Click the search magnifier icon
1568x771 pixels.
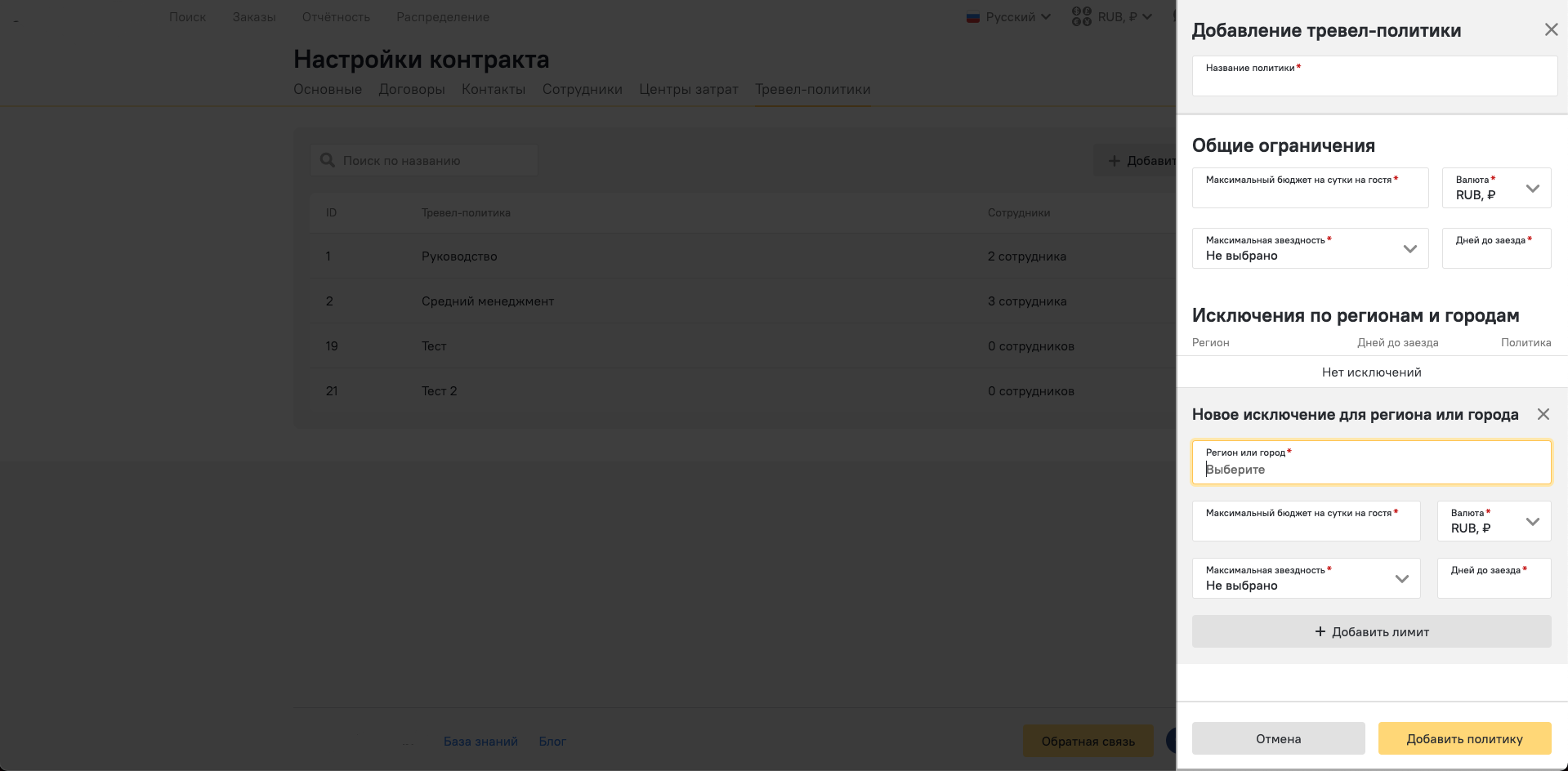click(x=328, y=160)
